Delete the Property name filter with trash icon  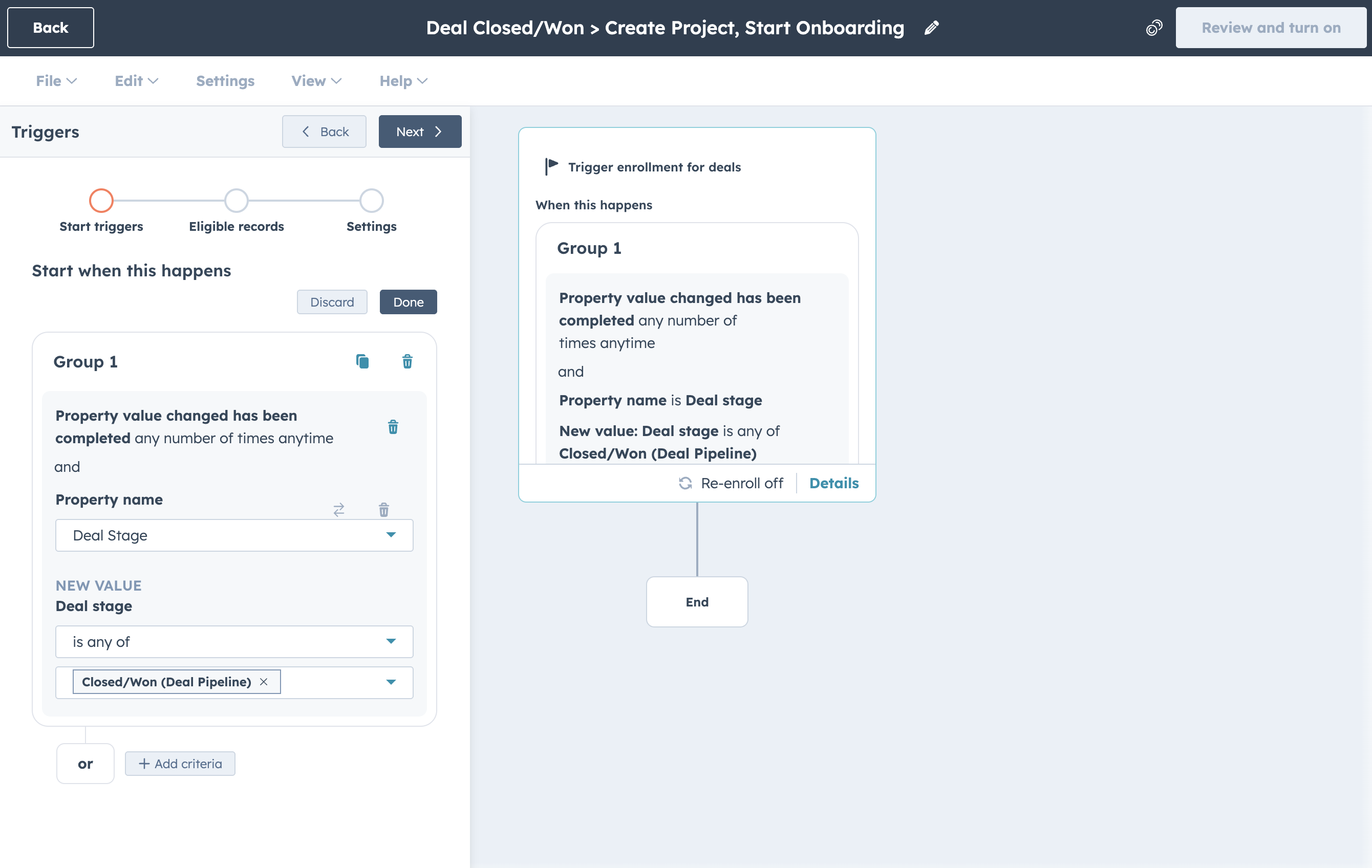[383, 509]
